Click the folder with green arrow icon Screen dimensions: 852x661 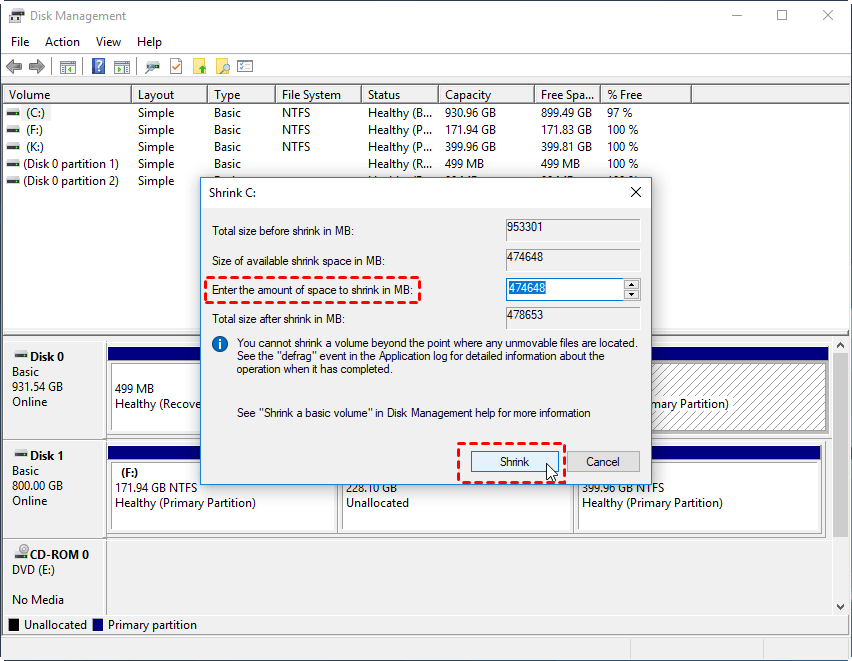coord(199,66)
